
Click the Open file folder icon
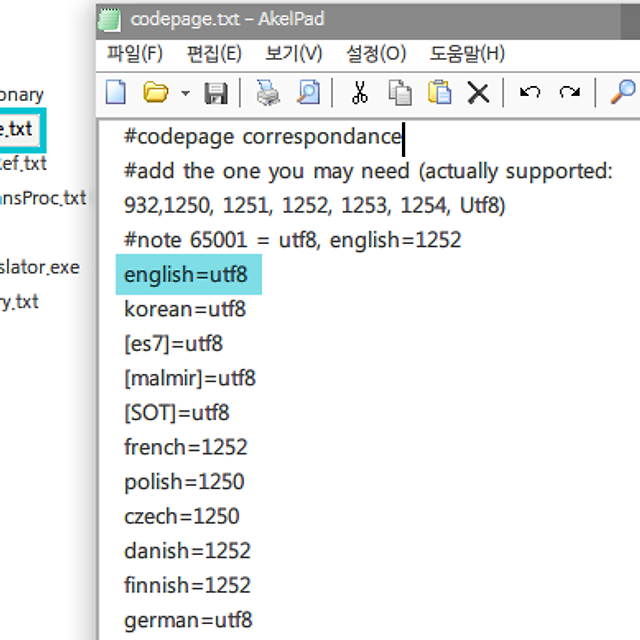(x=156, y=92)
